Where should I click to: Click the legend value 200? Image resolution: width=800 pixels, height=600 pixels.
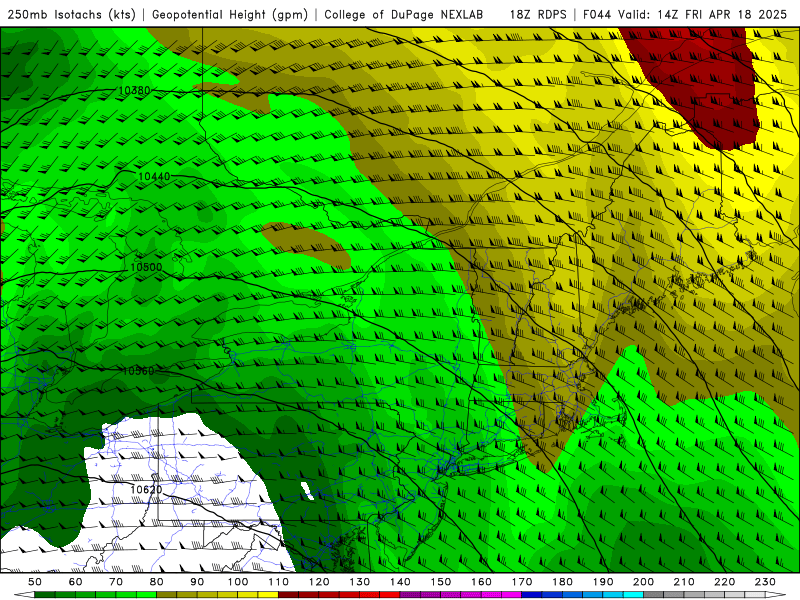643,582
